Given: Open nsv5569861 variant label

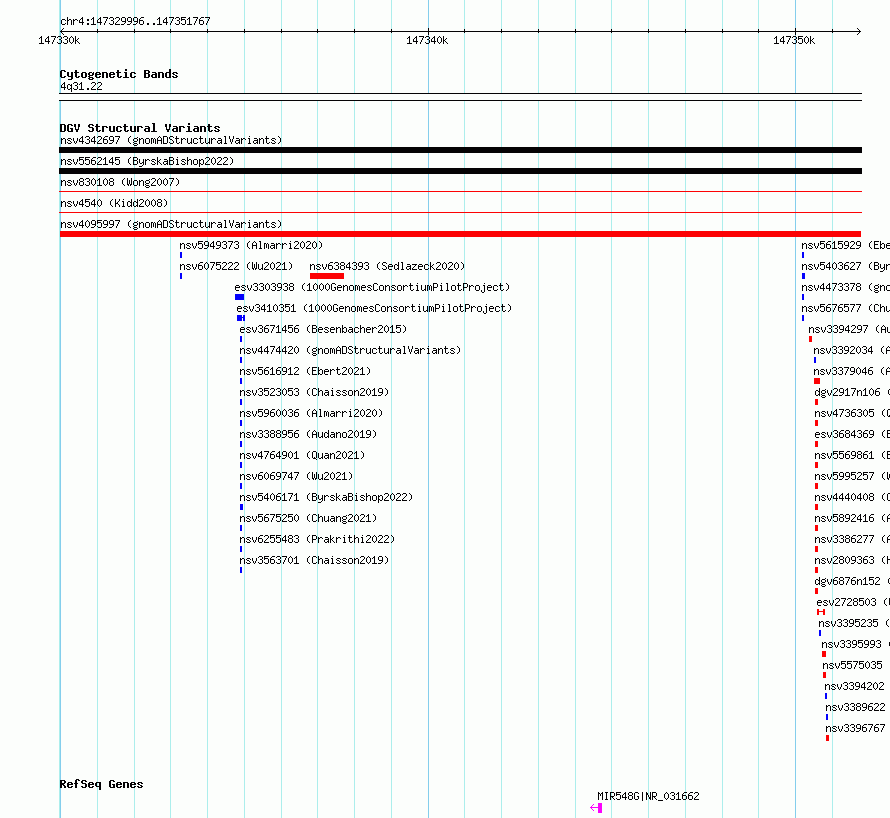Looking at the screenshot, I should point(852,455).
